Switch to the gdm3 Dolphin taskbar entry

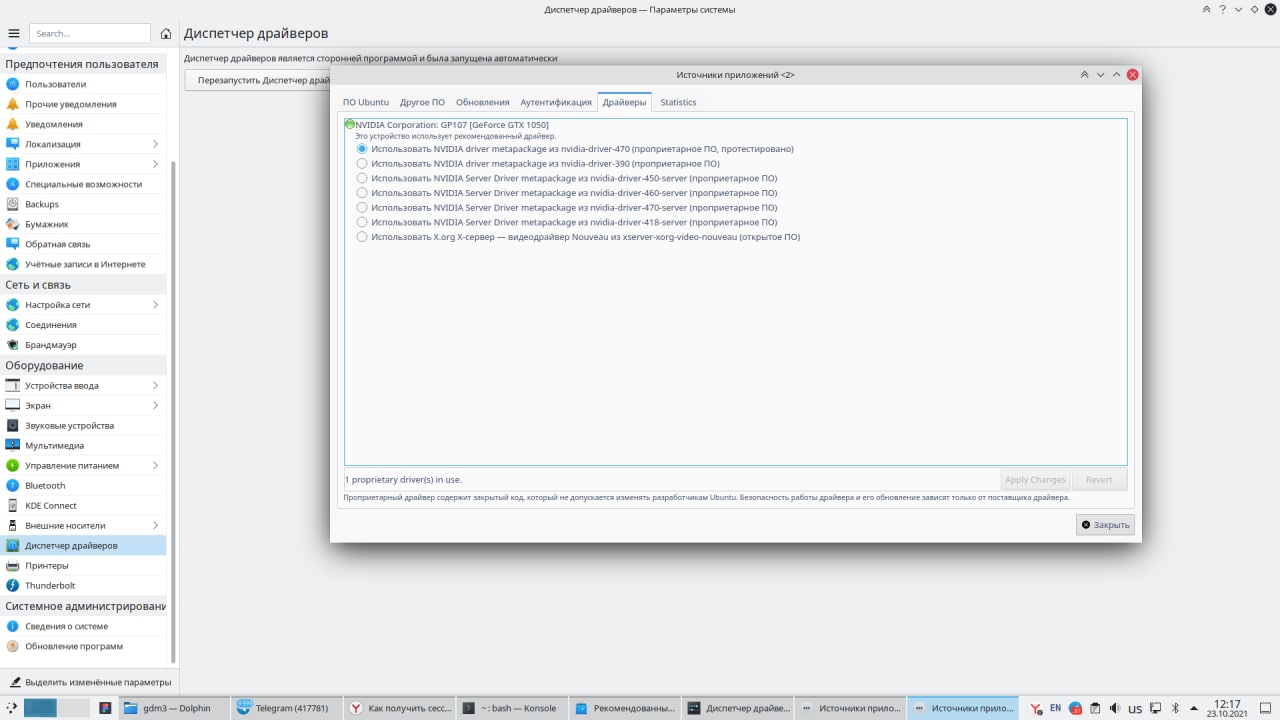tap(172, 708)
